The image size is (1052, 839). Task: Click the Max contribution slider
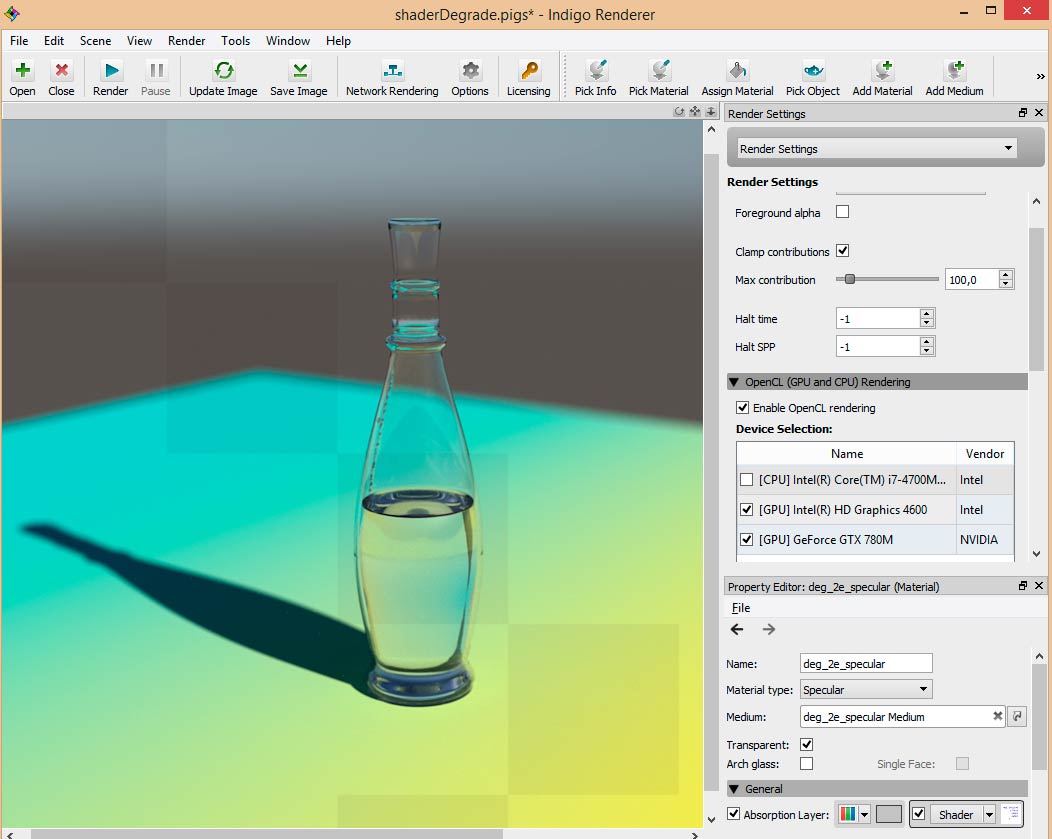click(887, 280)
